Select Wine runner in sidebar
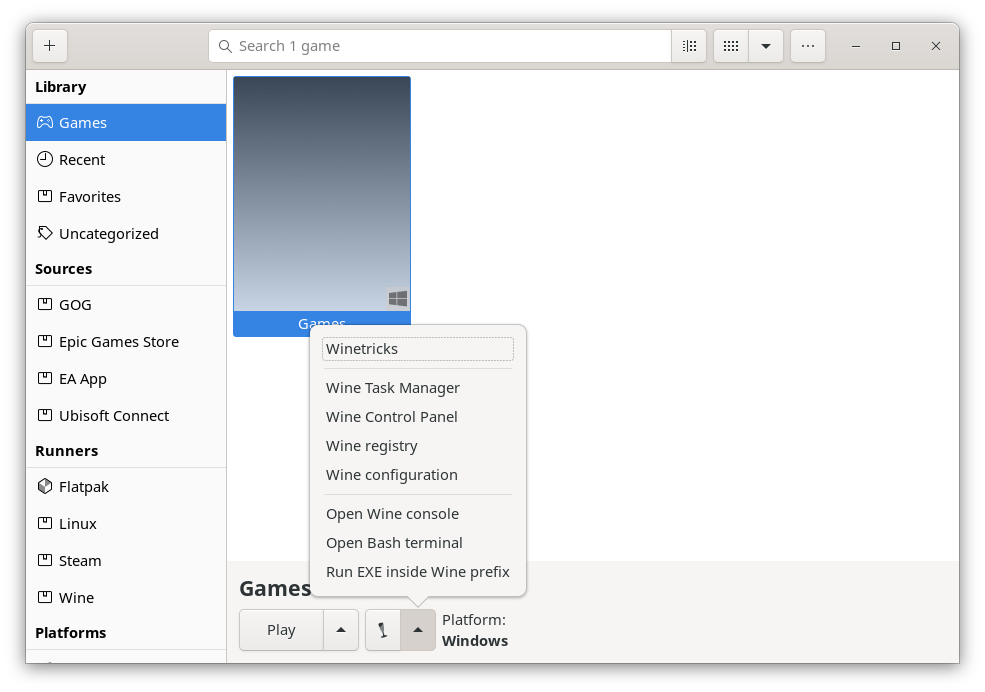The height and width of the screenshot is (692, 985). (126, 598)
